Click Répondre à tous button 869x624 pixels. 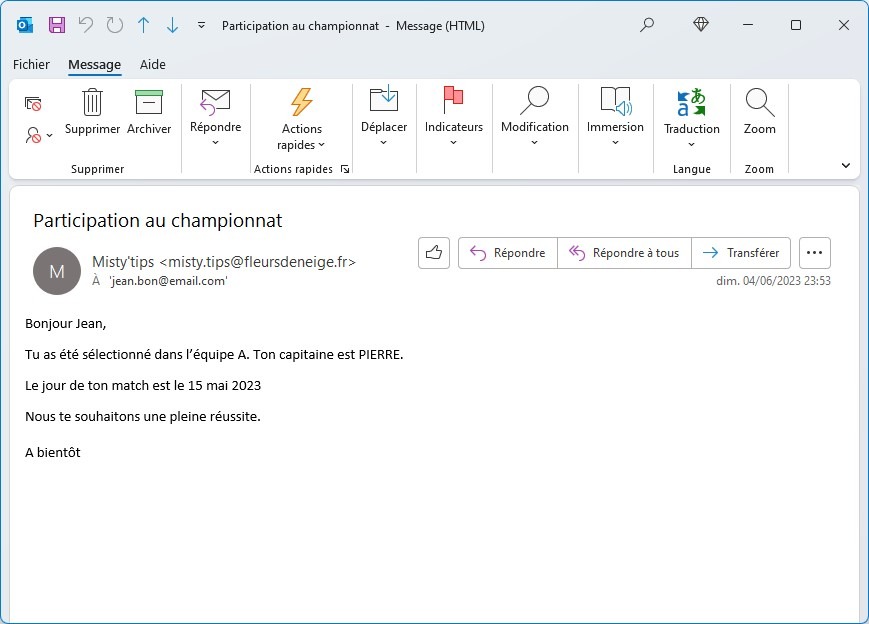pyautogui.click(x=624, y=253)
